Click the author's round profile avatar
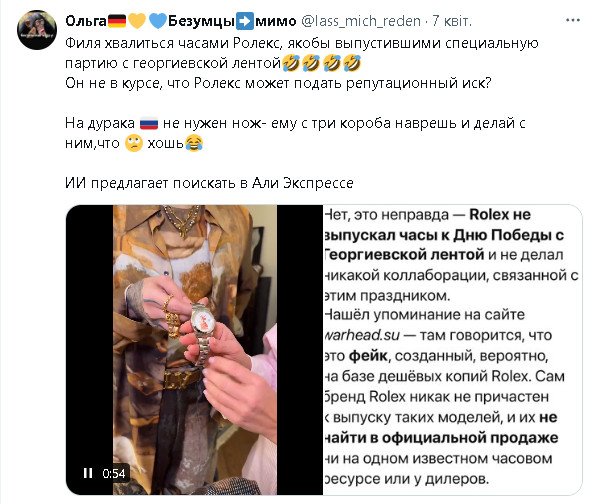592x504 pixels. click(x=37, y=30)
